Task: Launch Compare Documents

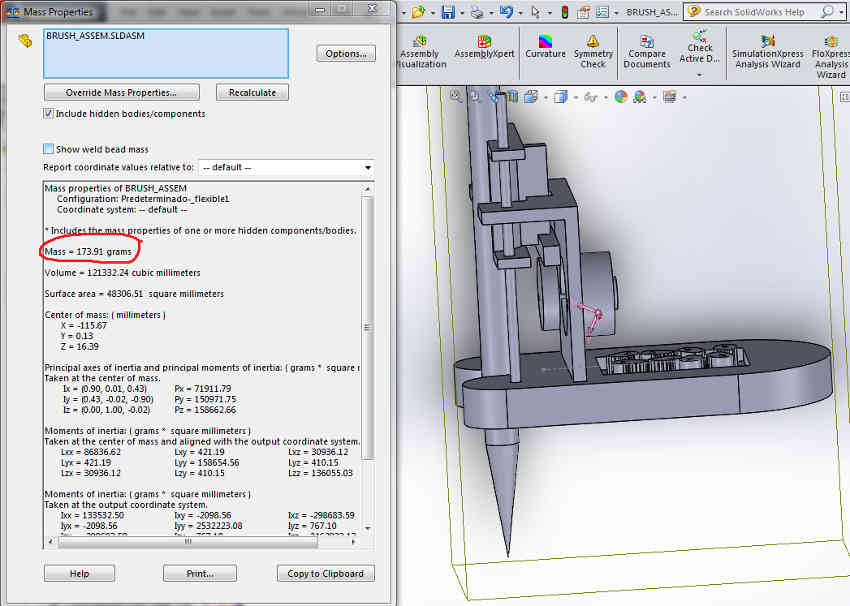Action: coord(647,51)
